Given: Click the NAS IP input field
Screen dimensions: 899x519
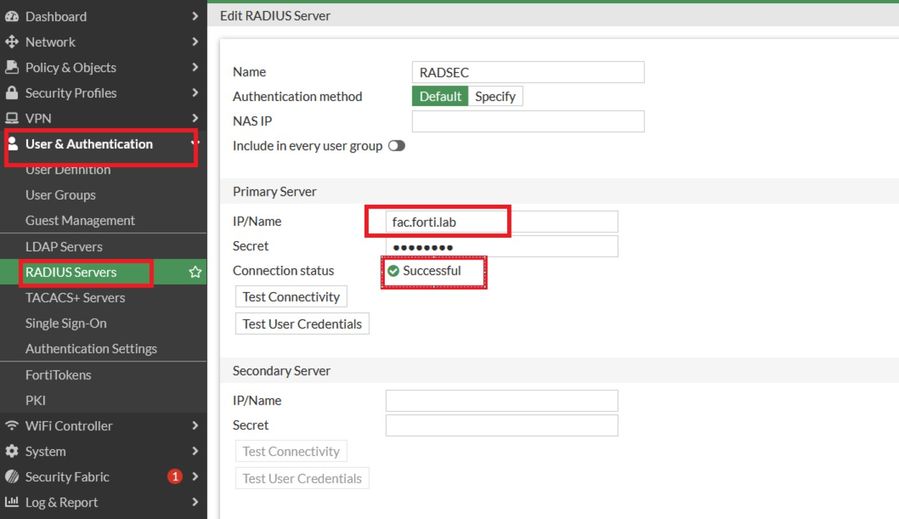Looking at the screenshot, I should tap(528, 121).
